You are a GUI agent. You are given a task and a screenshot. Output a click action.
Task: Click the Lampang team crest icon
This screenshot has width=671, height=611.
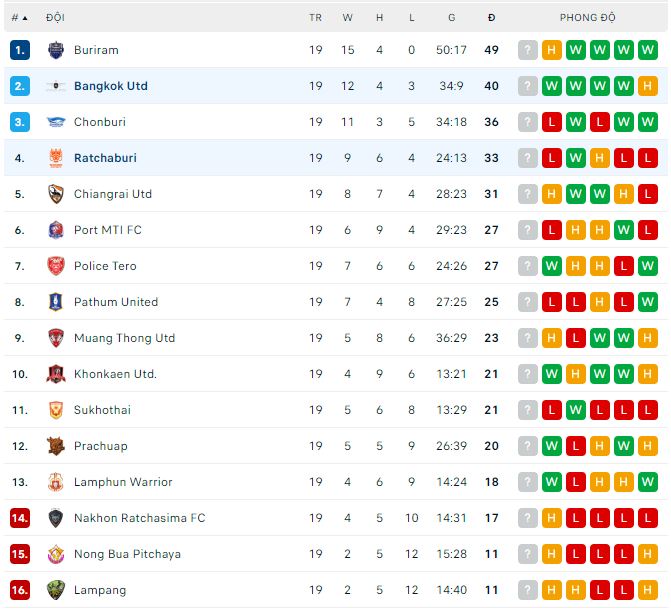[55, 590]
